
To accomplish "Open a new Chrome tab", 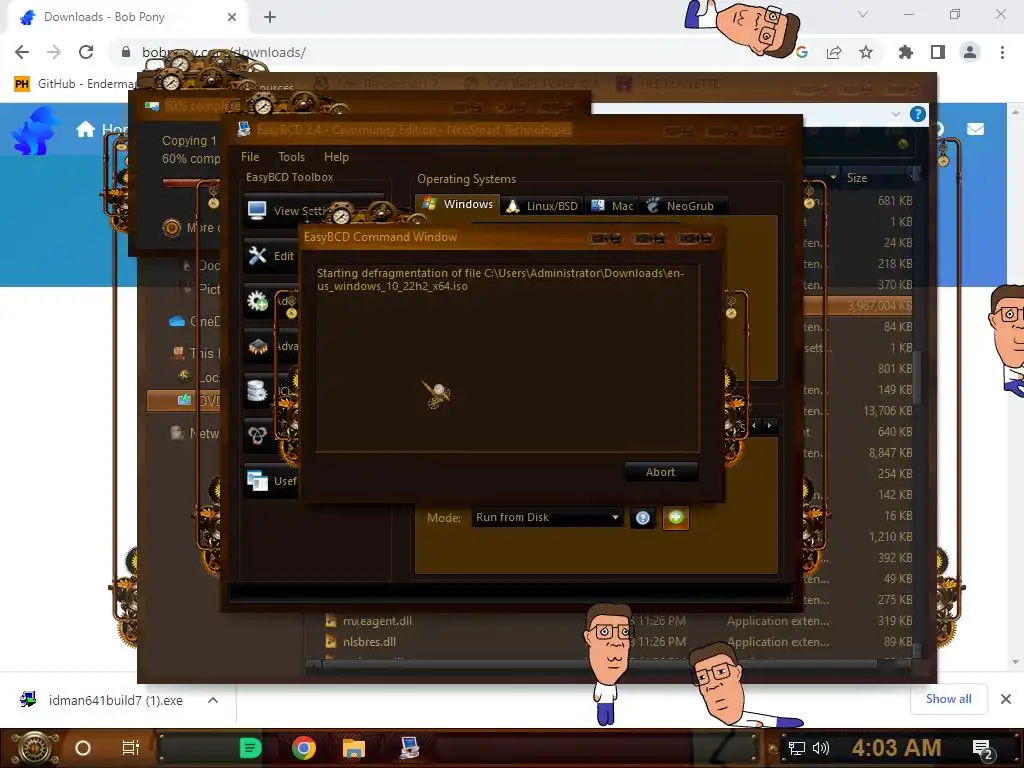I will (x=270, y=17).
